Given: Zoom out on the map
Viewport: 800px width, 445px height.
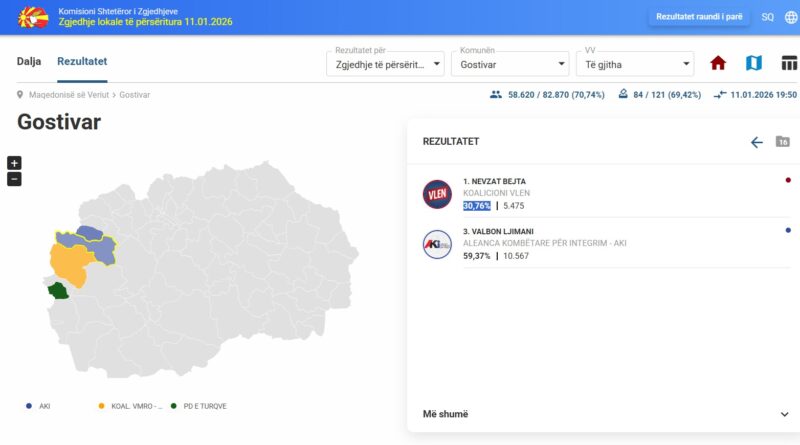Looking at the screenshot, I should [x=14, y=179].
